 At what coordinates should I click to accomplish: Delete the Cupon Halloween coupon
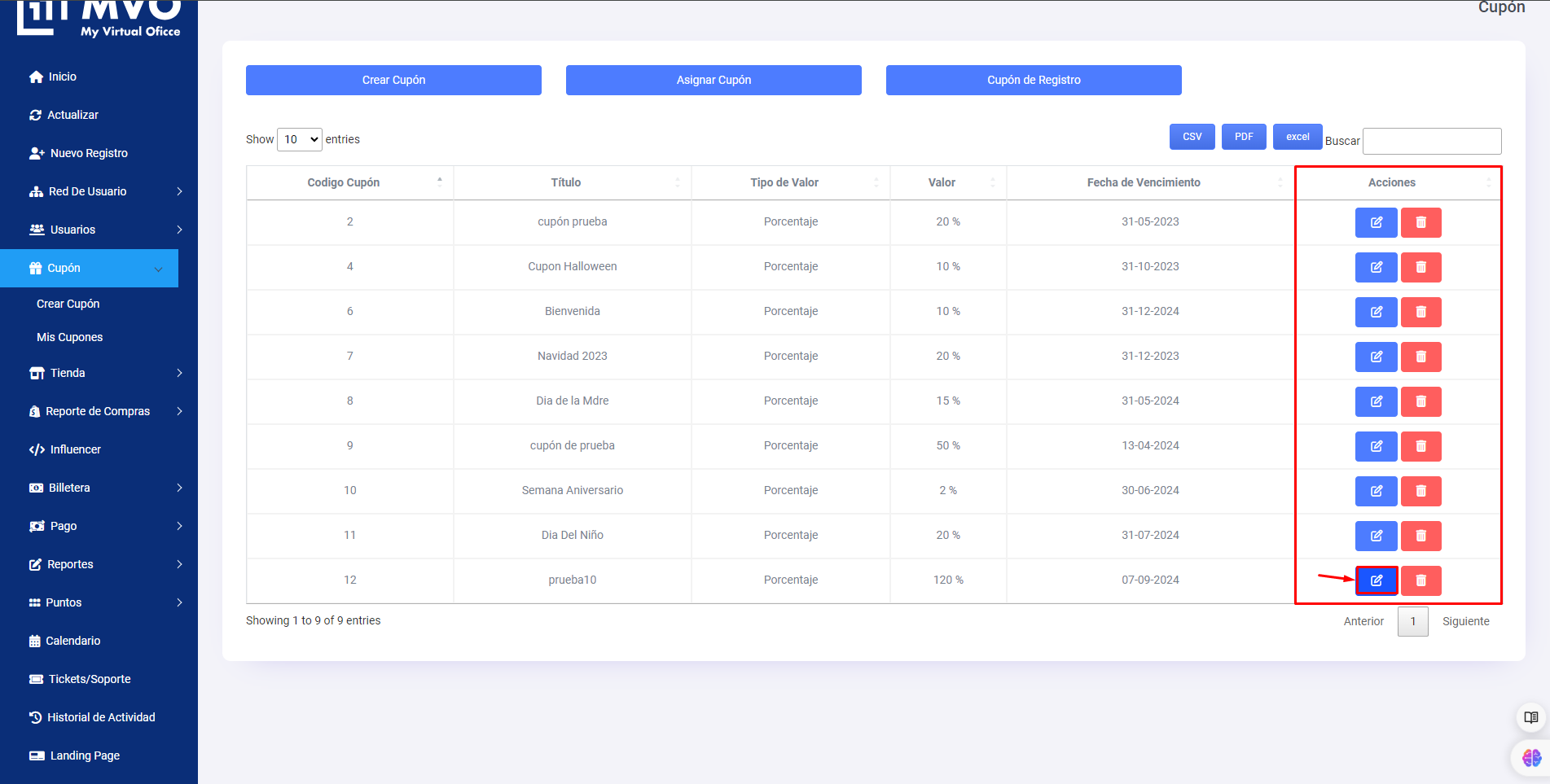pos(1420,267)
